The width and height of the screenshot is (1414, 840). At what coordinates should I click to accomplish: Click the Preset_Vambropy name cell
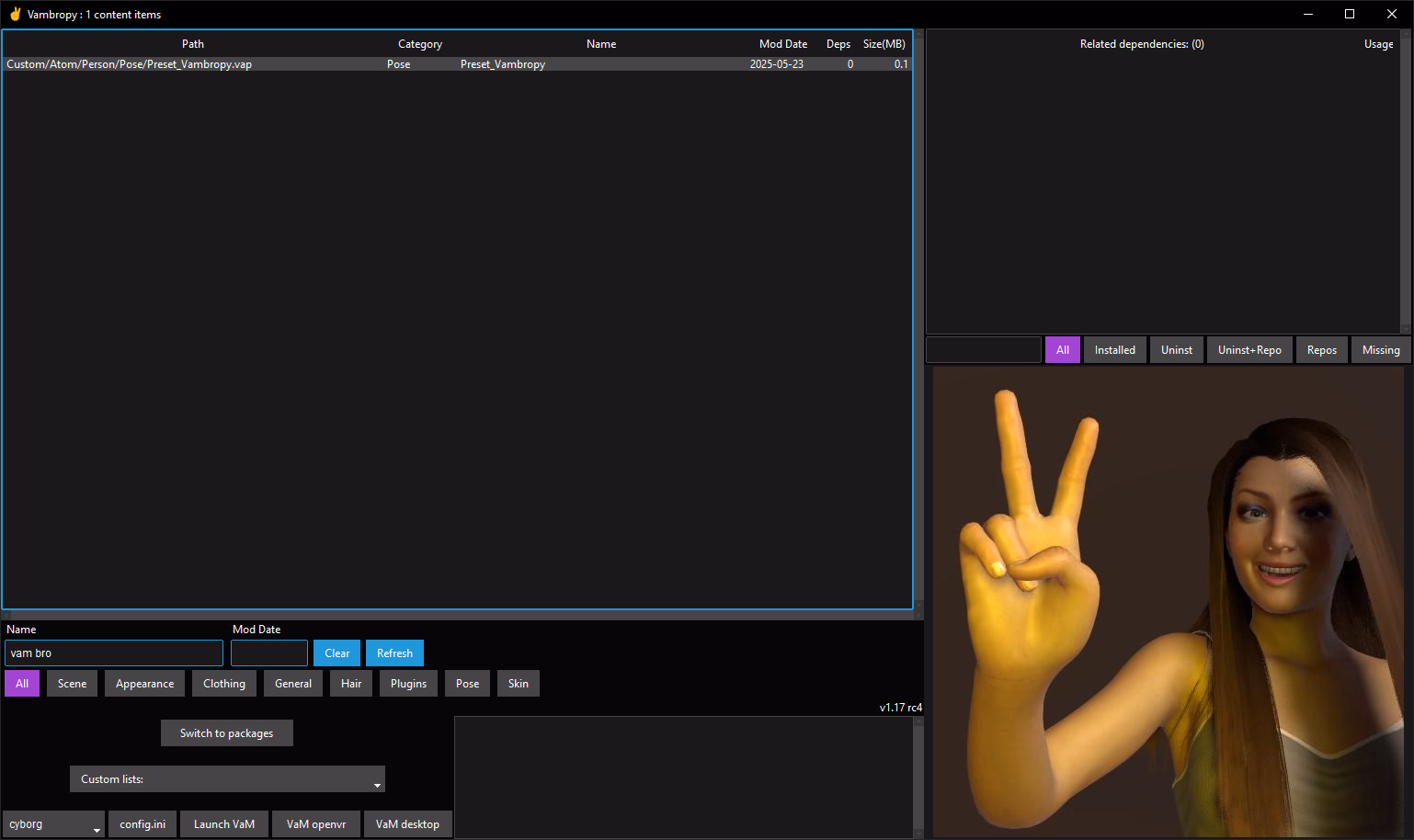[503, 64]
